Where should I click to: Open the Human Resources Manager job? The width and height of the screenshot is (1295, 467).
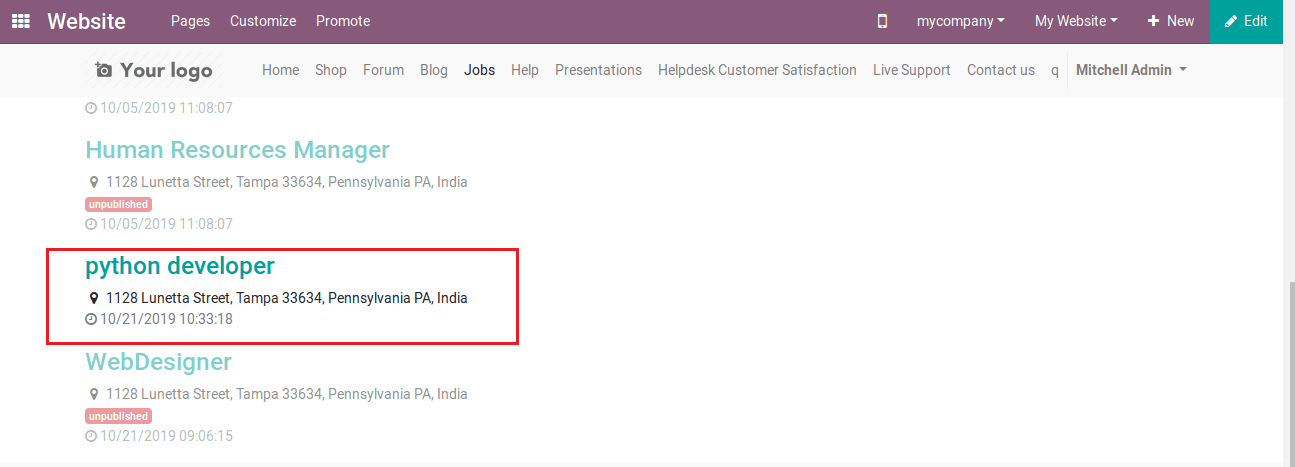click(237, 150)
